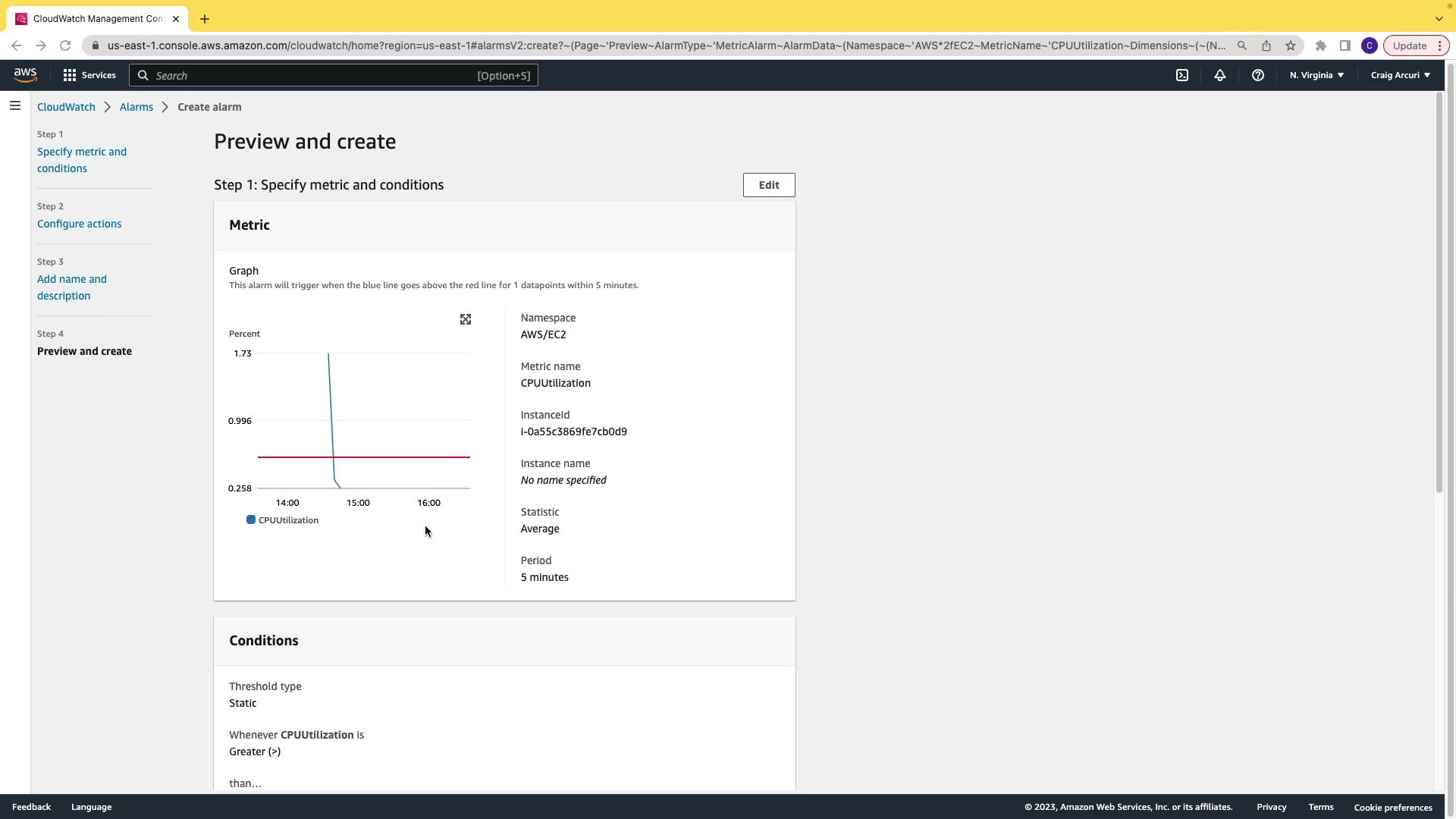Open the N. Virginia region dropdown

1316,75
